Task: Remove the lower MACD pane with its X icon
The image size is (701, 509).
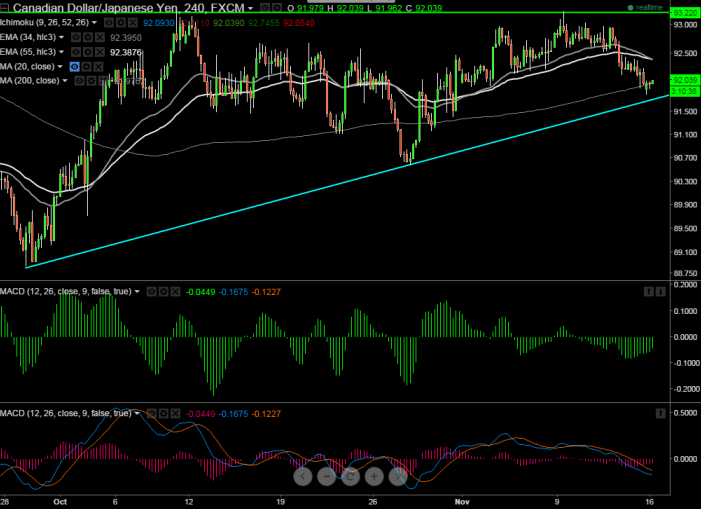Action: [175, 414]
